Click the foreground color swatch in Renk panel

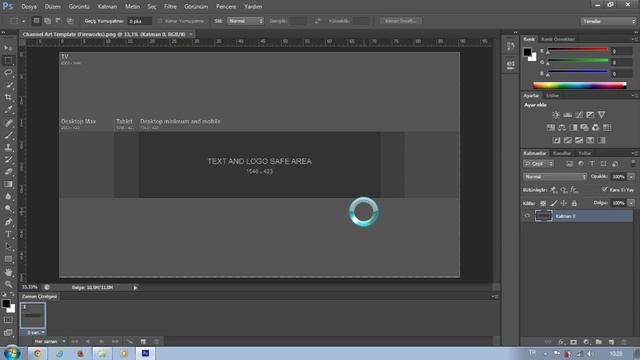tap(527, 52)
